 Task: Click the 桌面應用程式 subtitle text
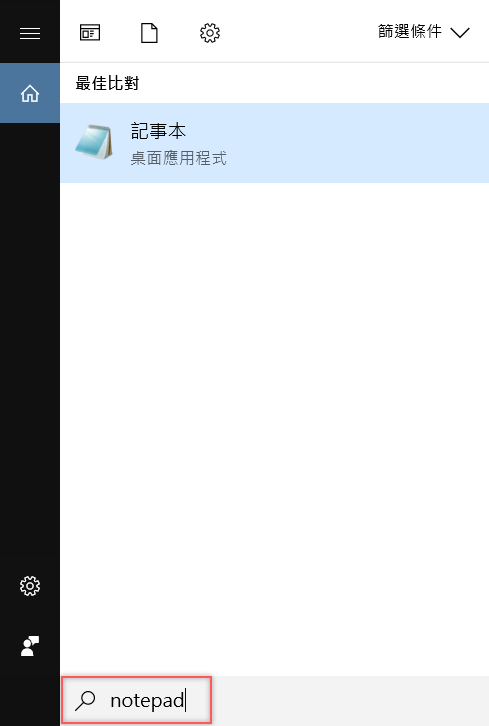pos(178,158)
